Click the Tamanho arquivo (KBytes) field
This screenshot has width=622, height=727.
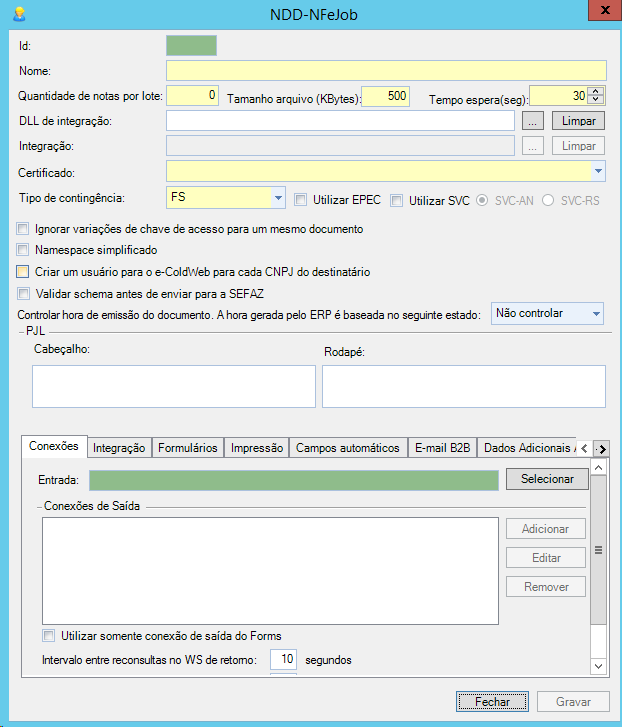pyautogui.click(x=385, y=96)
